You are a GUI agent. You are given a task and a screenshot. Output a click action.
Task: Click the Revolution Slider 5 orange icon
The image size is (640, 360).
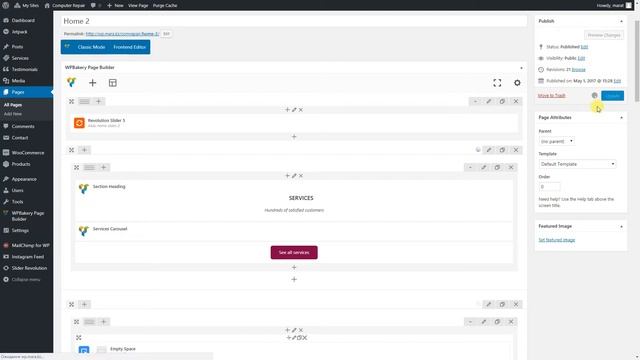[79, 122]
